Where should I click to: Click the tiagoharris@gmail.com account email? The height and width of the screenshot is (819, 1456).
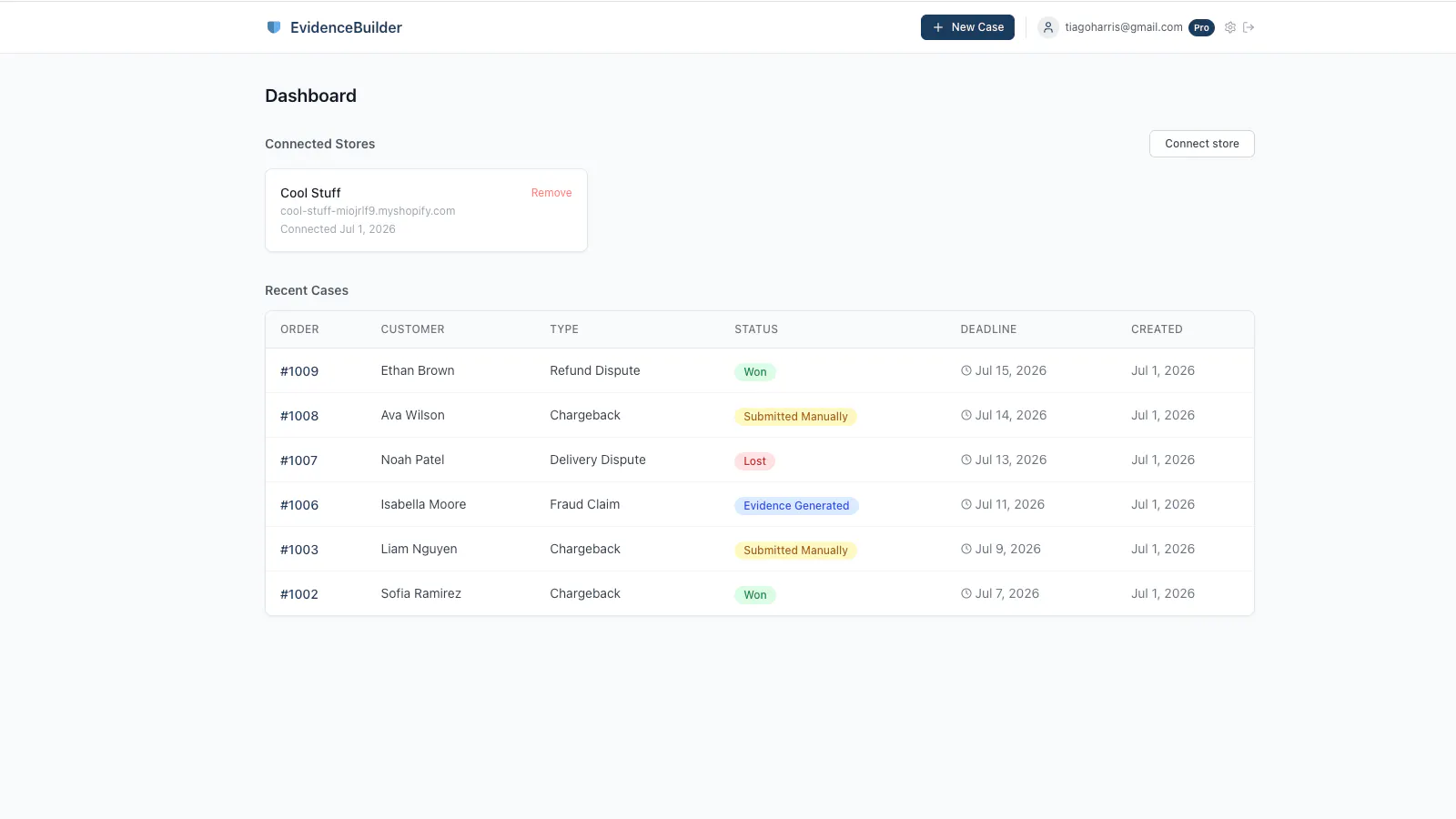pyautogui.click(x=1124, y=27)
